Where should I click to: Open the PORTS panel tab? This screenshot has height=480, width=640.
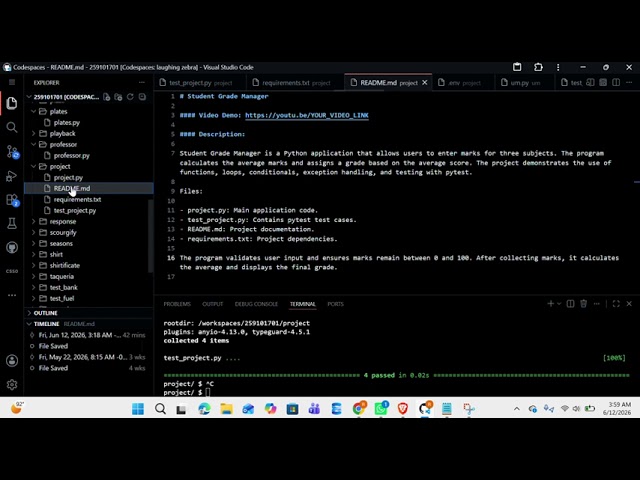click(336, 304)
